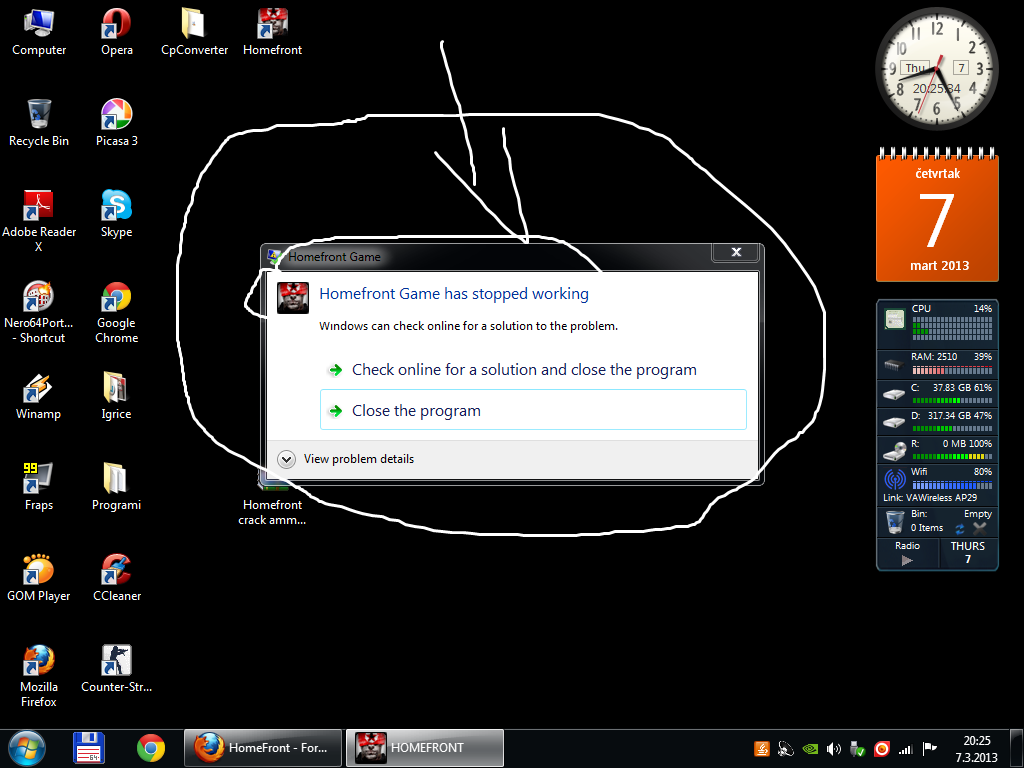Open the Counter-Strike desktop shortcut
Screen dimensions: 1024x768
(116, 669)
